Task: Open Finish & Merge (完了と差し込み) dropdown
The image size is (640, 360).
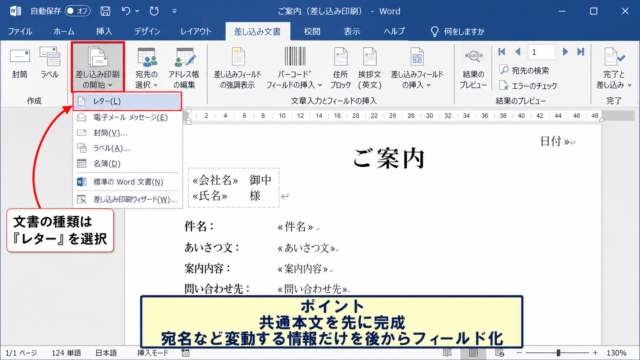Action: tap(613, 68)
